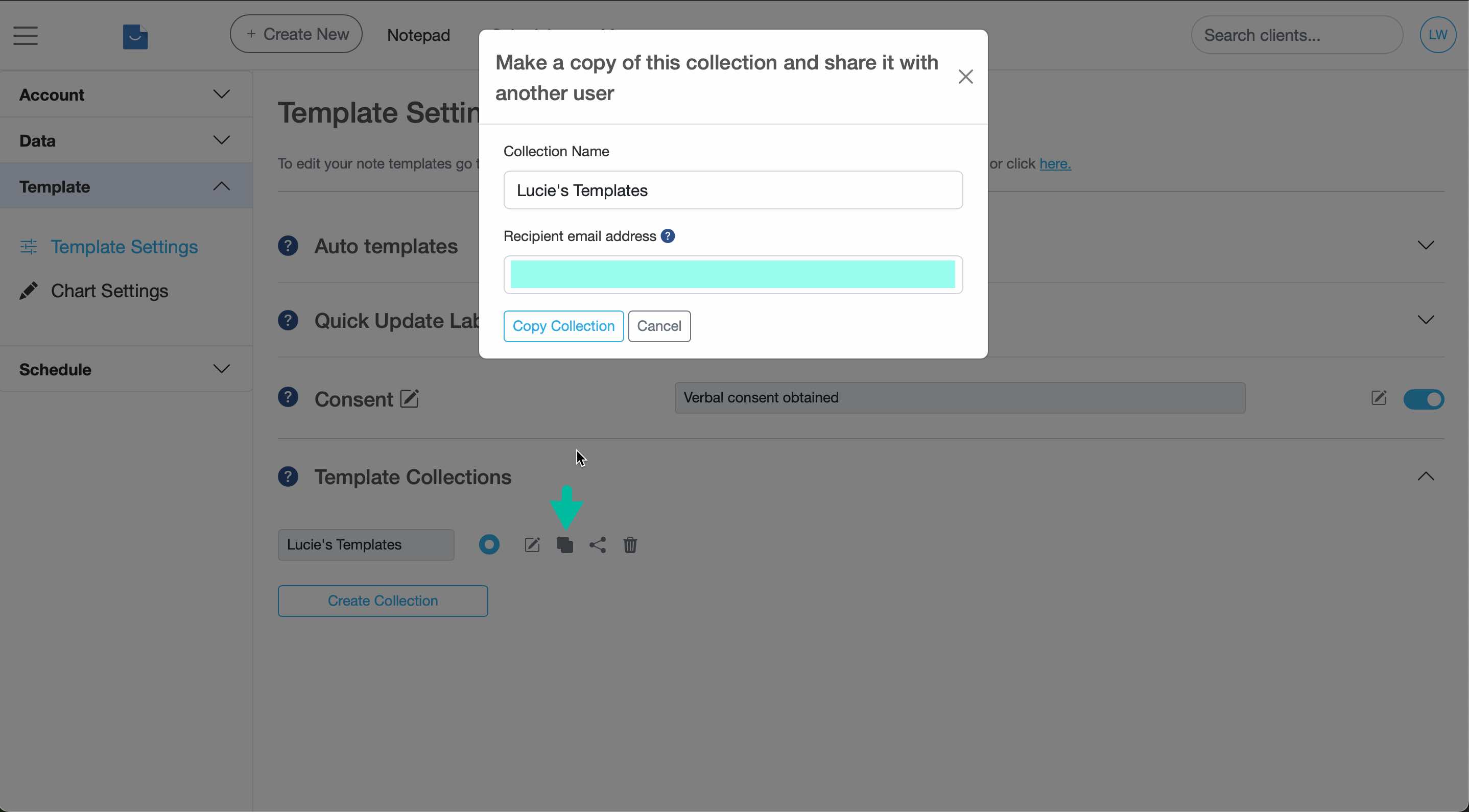Viewport: 1469px width, 812px height.
Task: Follow the here link to edit note templates
Action: tap(1054, 163)
